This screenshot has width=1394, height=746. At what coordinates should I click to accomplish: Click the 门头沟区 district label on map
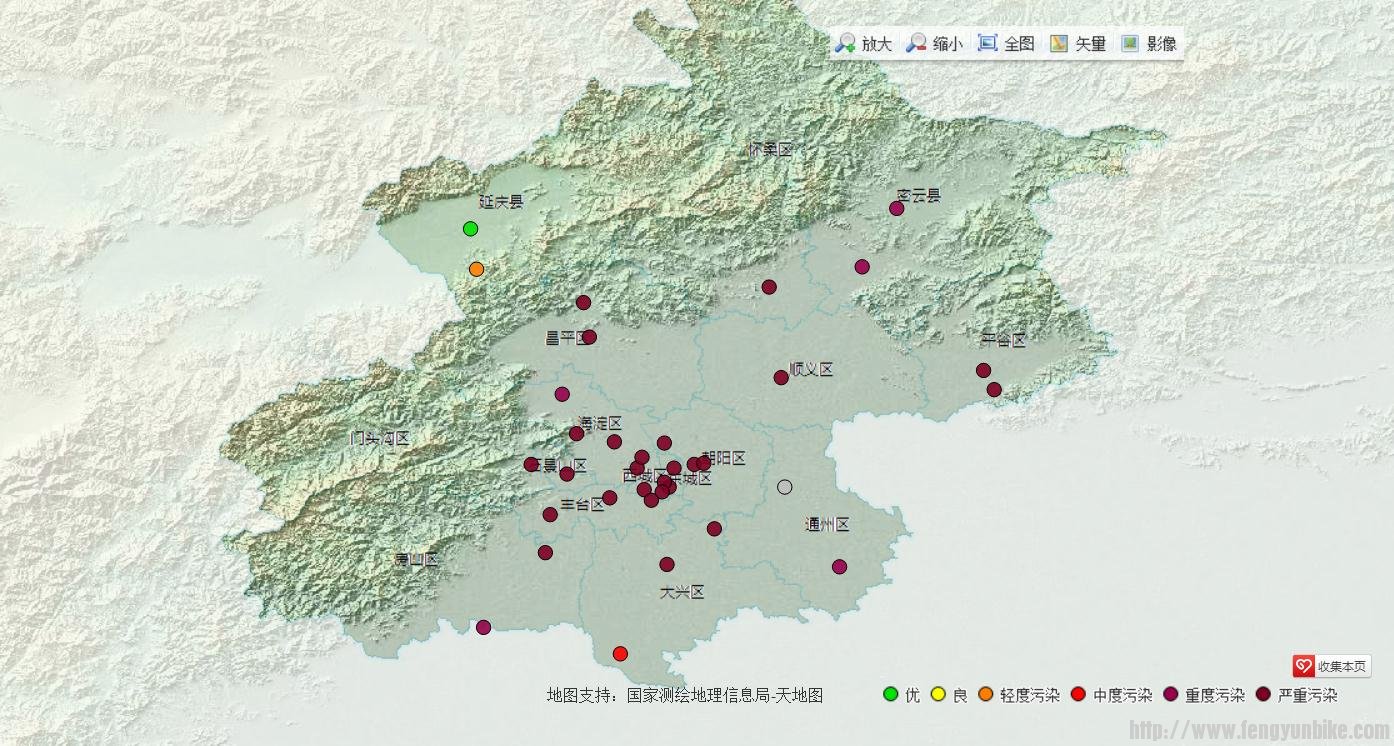[380, 438]
